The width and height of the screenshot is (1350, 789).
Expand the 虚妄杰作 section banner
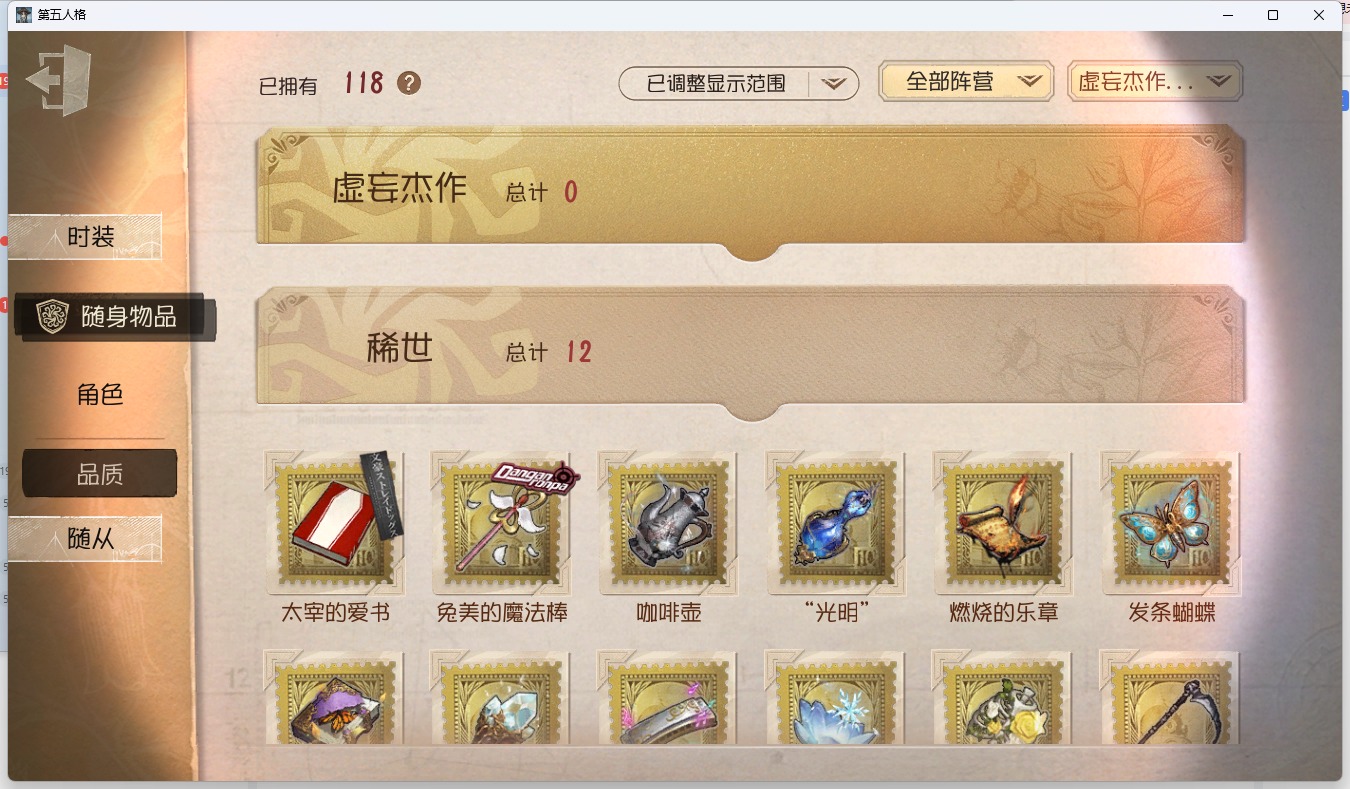tap(751, 192)
